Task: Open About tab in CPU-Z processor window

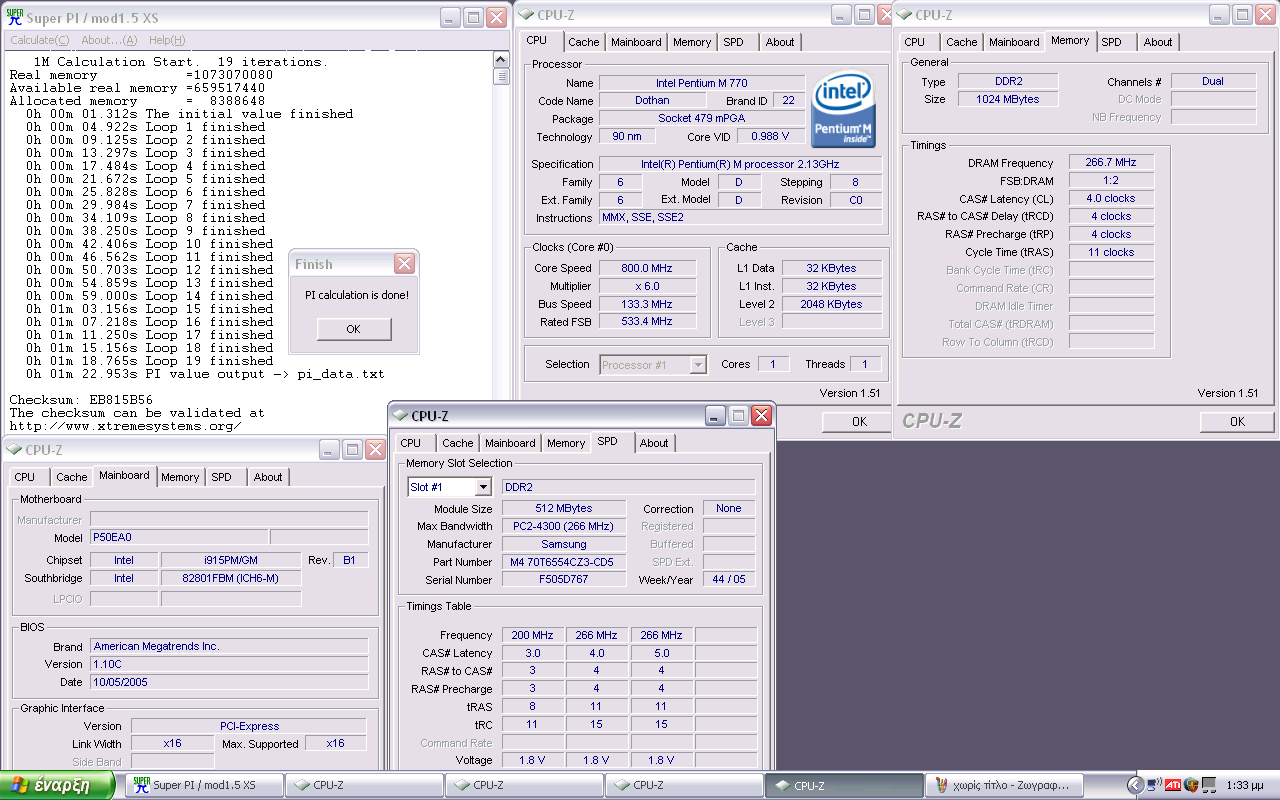Action: pyautogui.click(x=780, y=42)
